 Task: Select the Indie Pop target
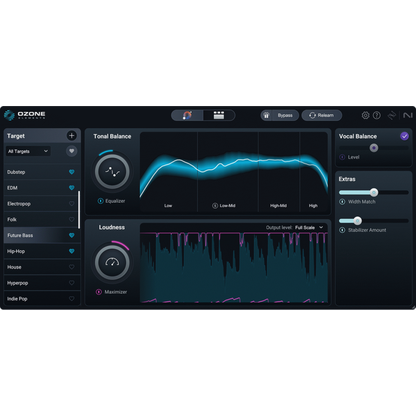[42, 299]
